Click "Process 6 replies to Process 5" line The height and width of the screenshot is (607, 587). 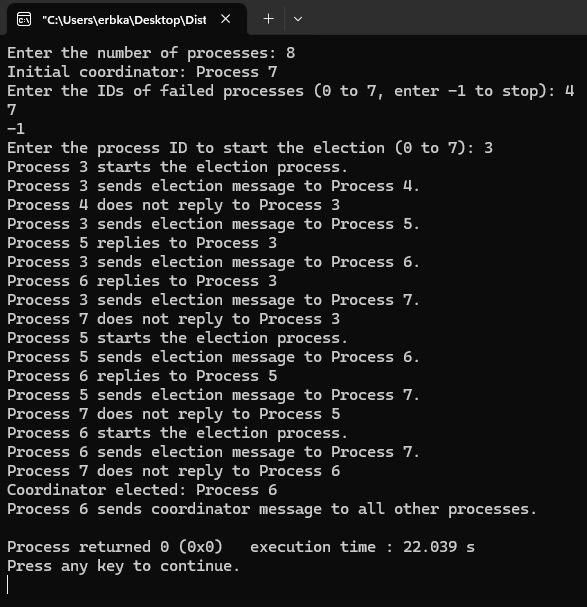pos(142,376)
